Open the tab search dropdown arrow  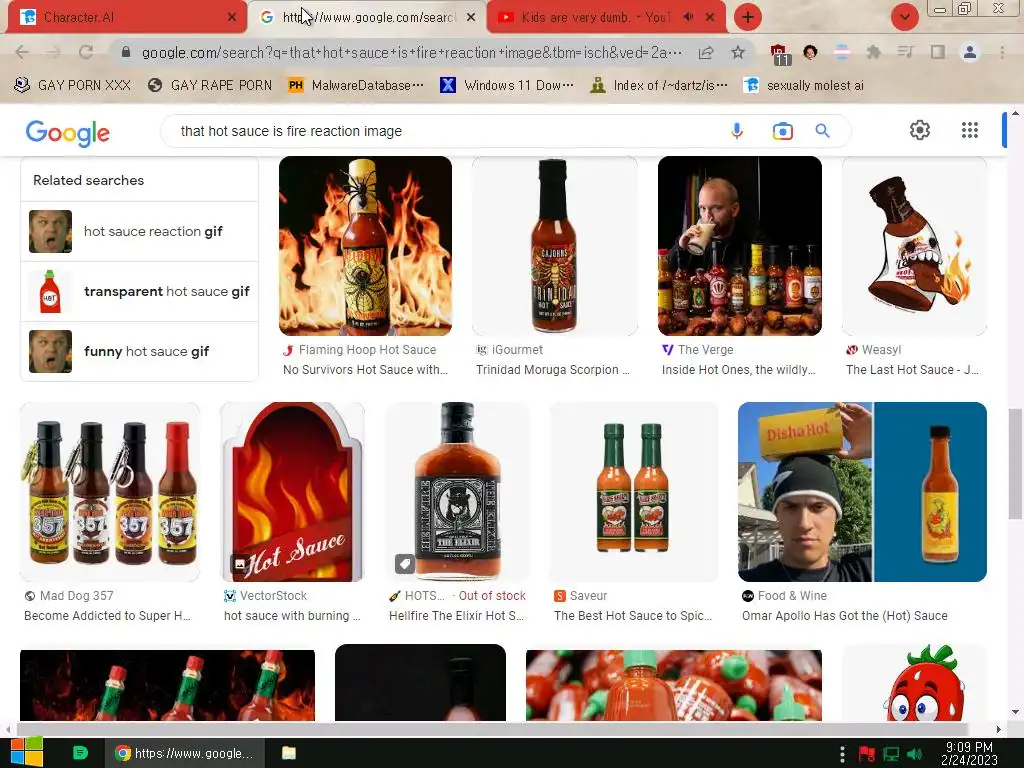pos(904,17)
